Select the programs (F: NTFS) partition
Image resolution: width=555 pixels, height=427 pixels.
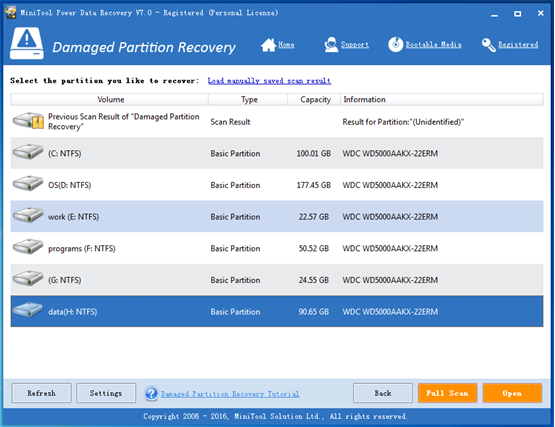coord(277,248)
